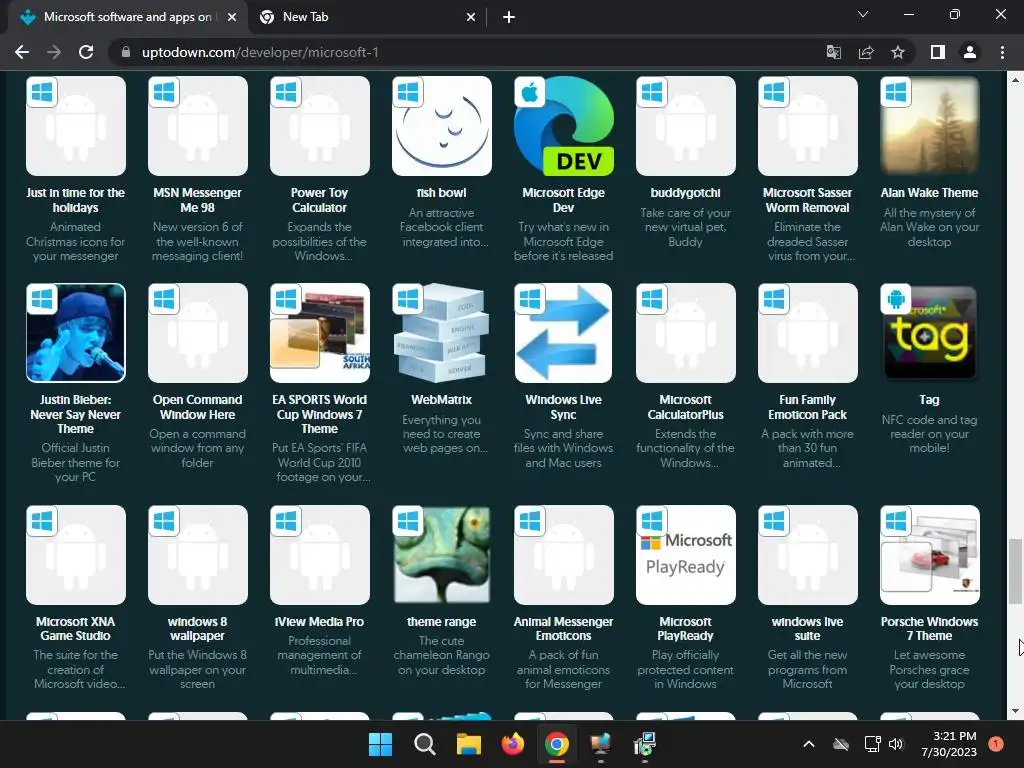Open the fish bowl app icon
The width and height of the screenshot is (1024, 768).
441,126
